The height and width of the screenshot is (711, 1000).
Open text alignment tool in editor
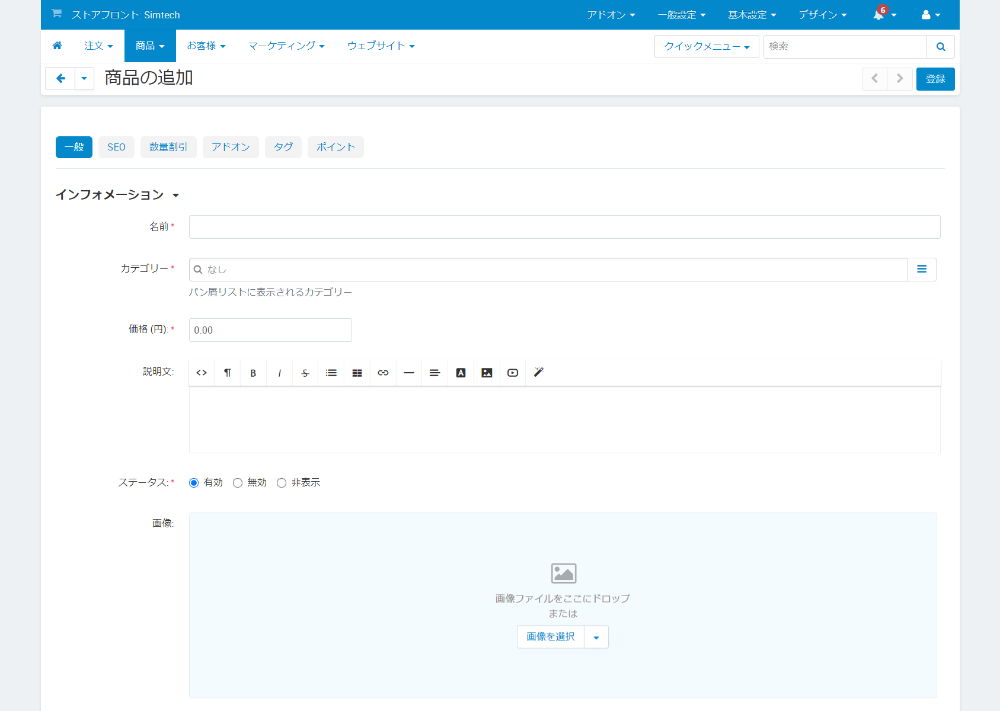pos(434,373)
